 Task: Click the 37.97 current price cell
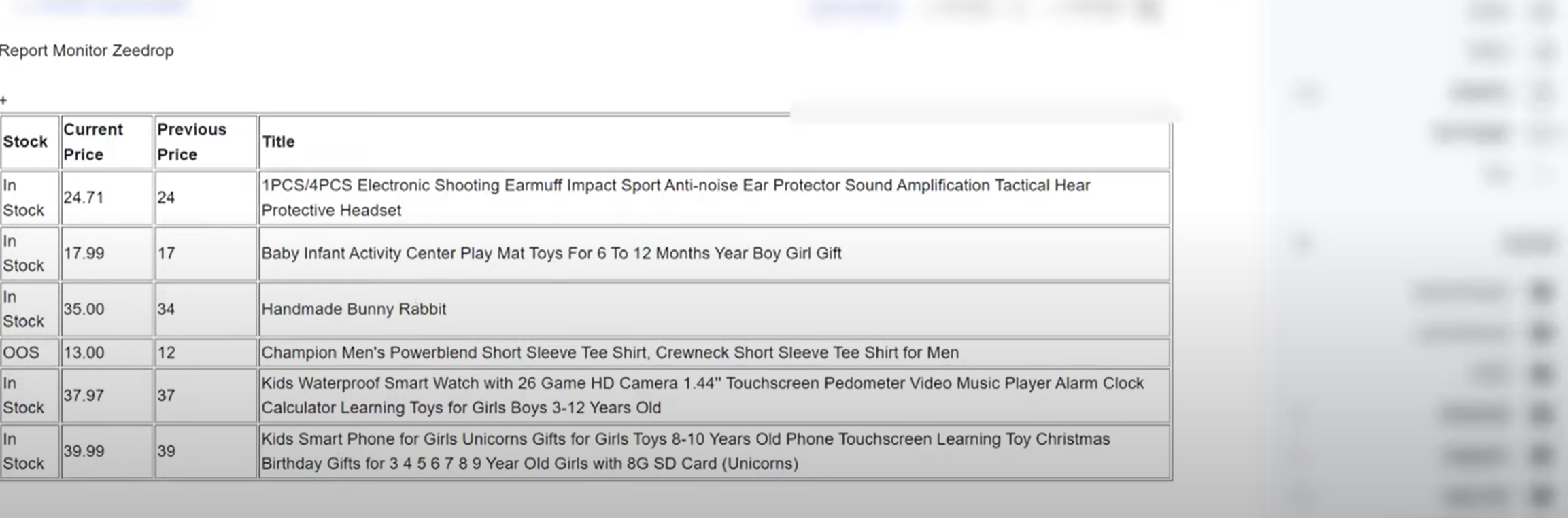pyautogui.click(x=84, y=396)
